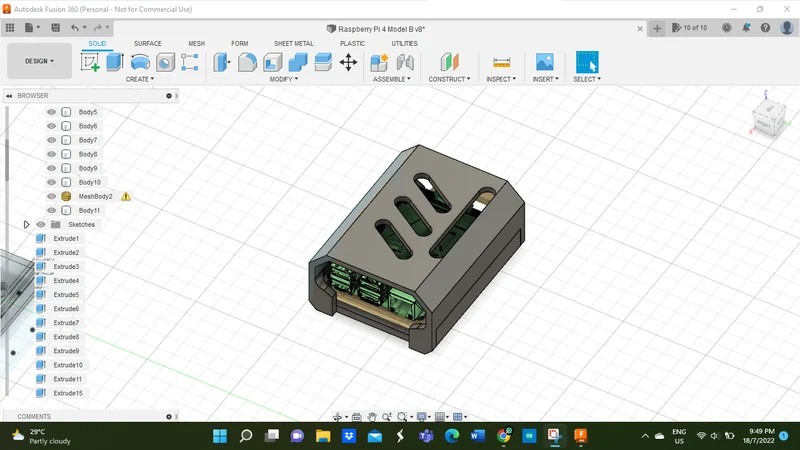
Task: Click the 10 of 10 counter
Action: click(x=690, y=28)
